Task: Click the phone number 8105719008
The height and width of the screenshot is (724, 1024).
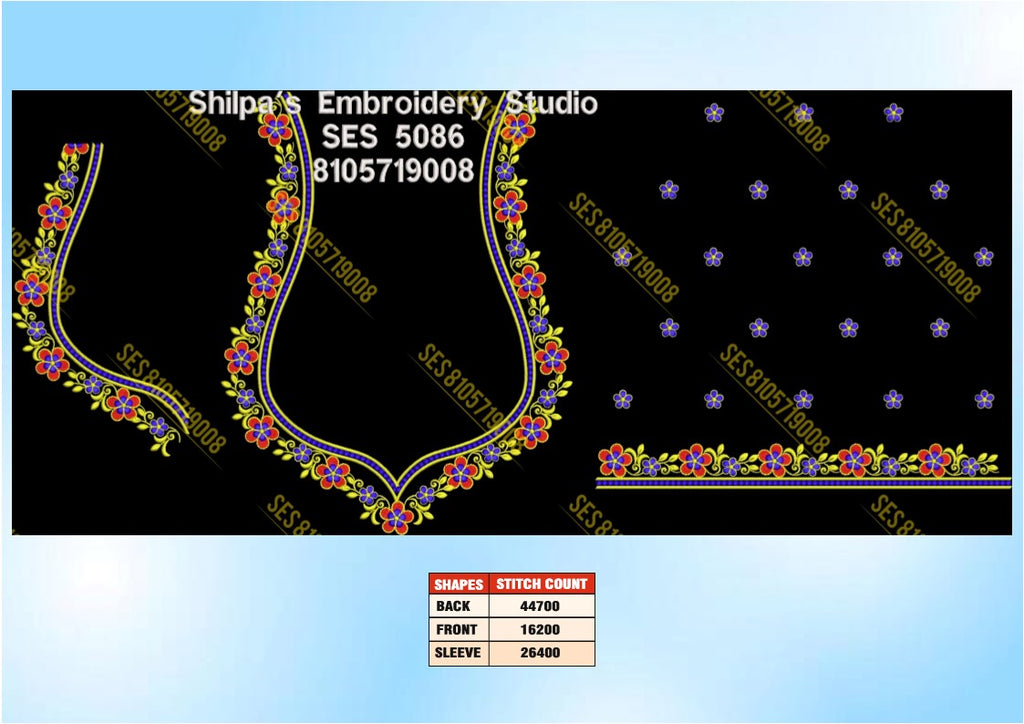Action: [393, 170]
